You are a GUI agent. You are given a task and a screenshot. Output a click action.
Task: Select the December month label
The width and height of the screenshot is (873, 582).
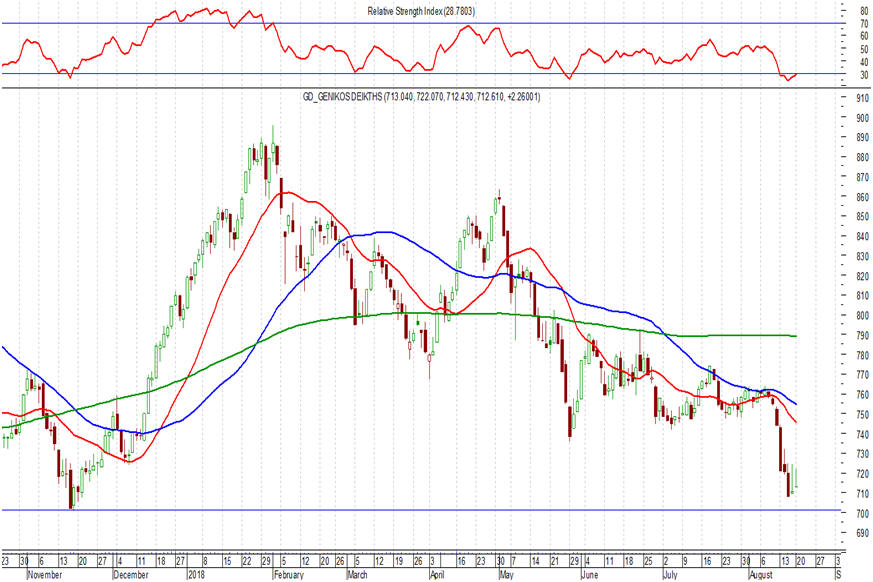pyautogui.click(x=131, y=574)
